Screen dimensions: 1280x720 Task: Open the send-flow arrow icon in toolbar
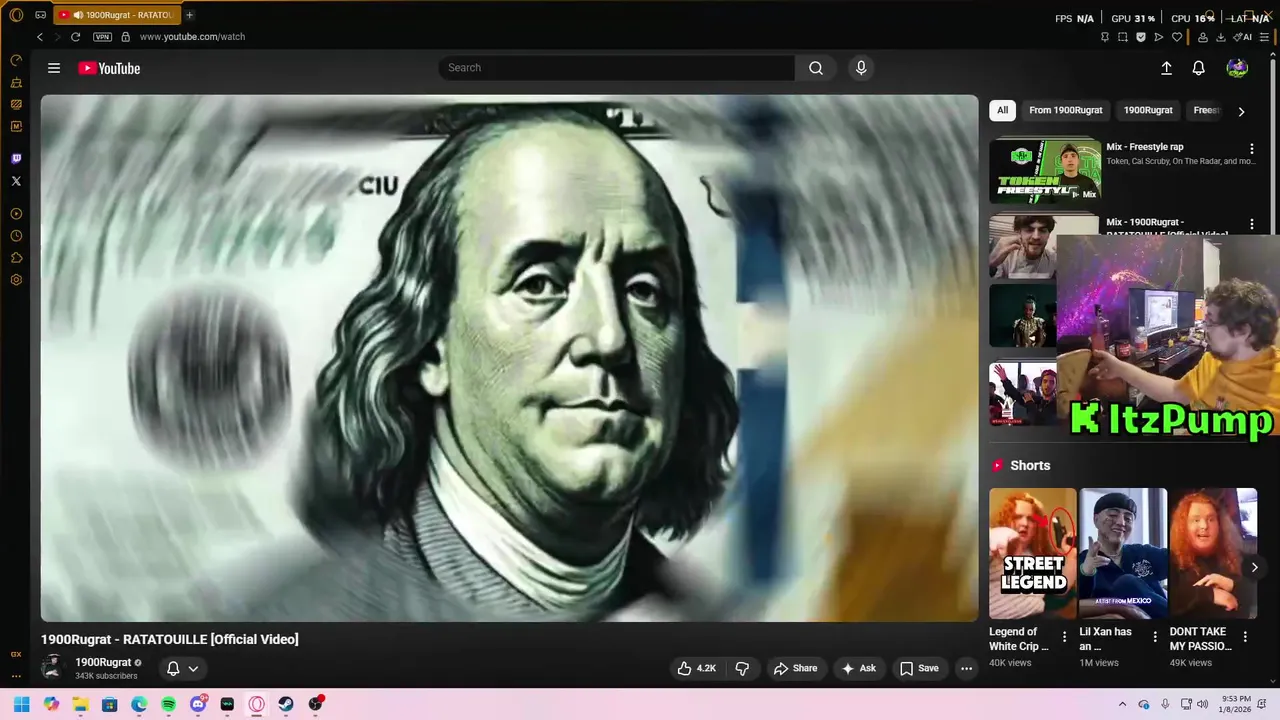(x=1159, y=37)
